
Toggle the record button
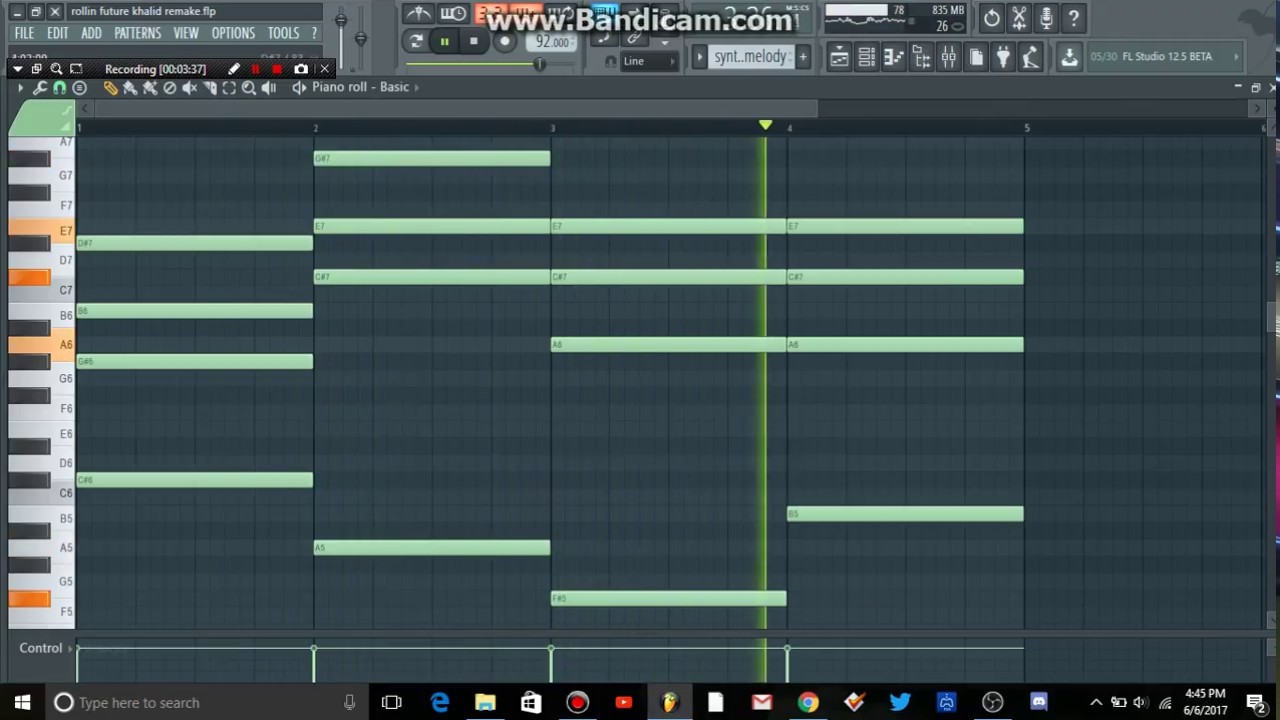(505, 41)
